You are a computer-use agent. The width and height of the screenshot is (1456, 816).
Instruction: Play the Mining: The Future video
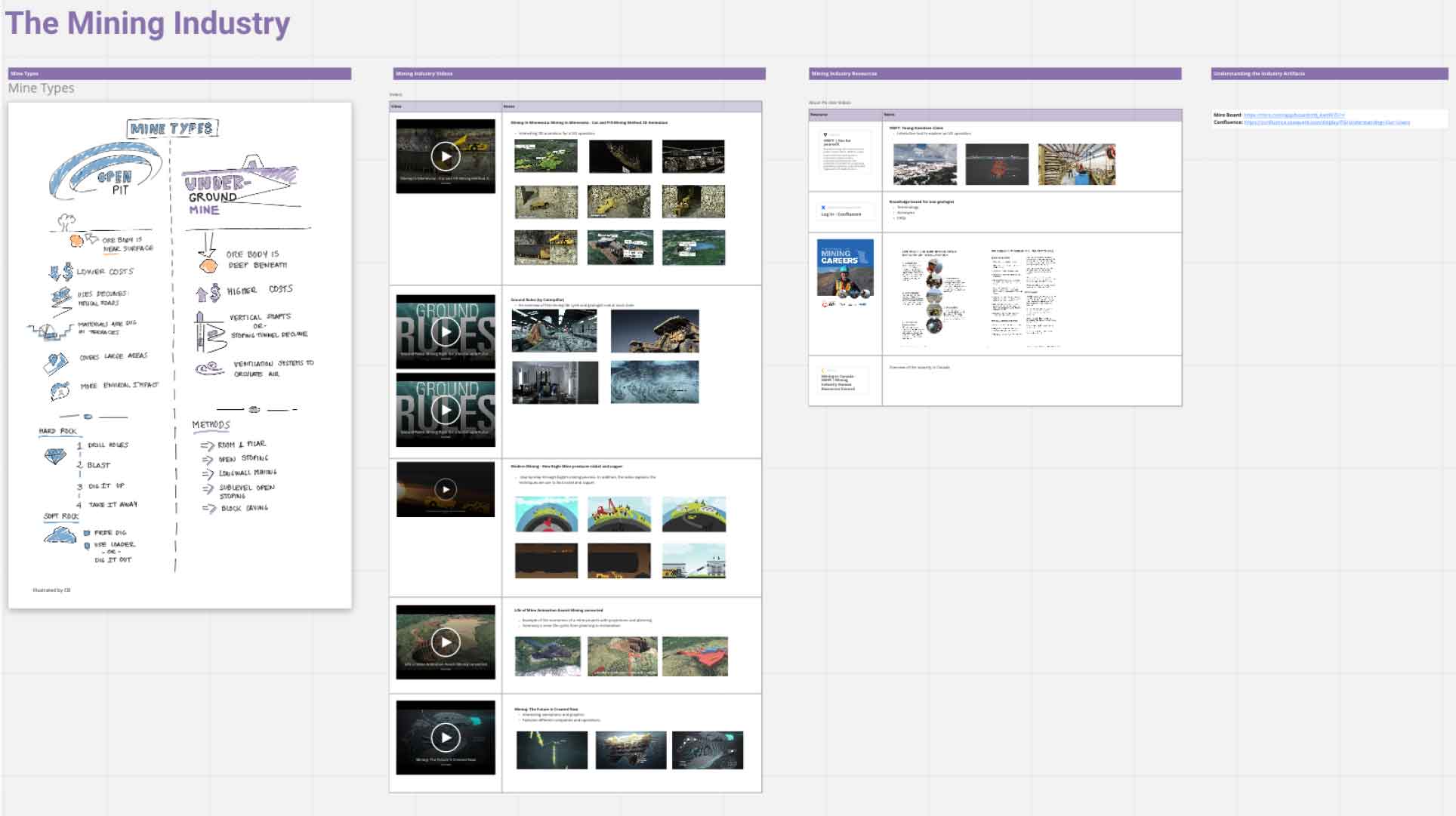(446, 737)
